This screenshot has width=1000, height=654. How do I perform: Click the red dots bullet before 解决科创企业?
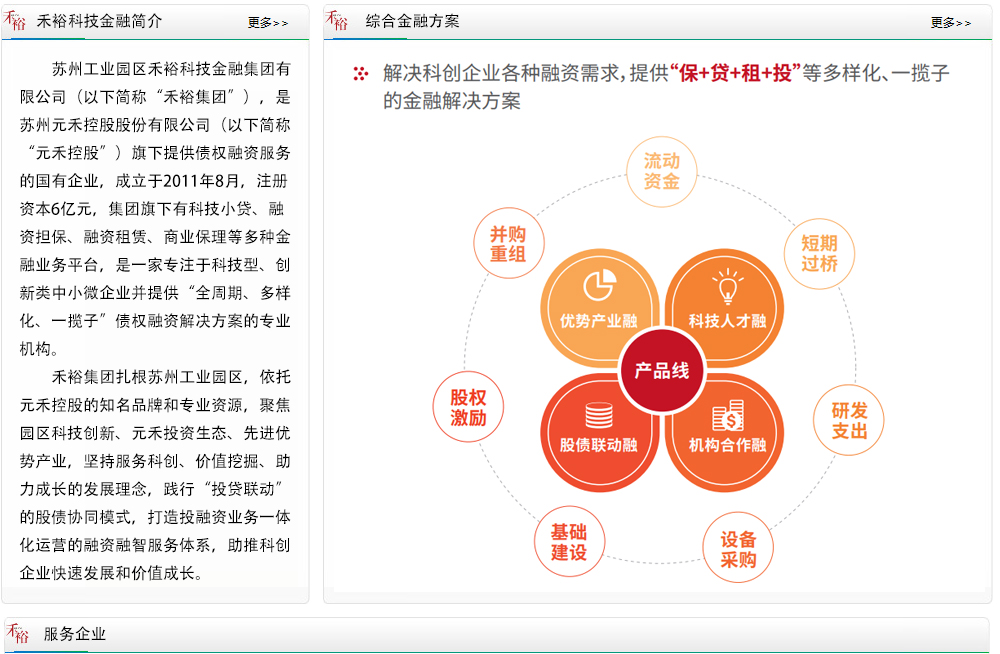click(361, 73)
